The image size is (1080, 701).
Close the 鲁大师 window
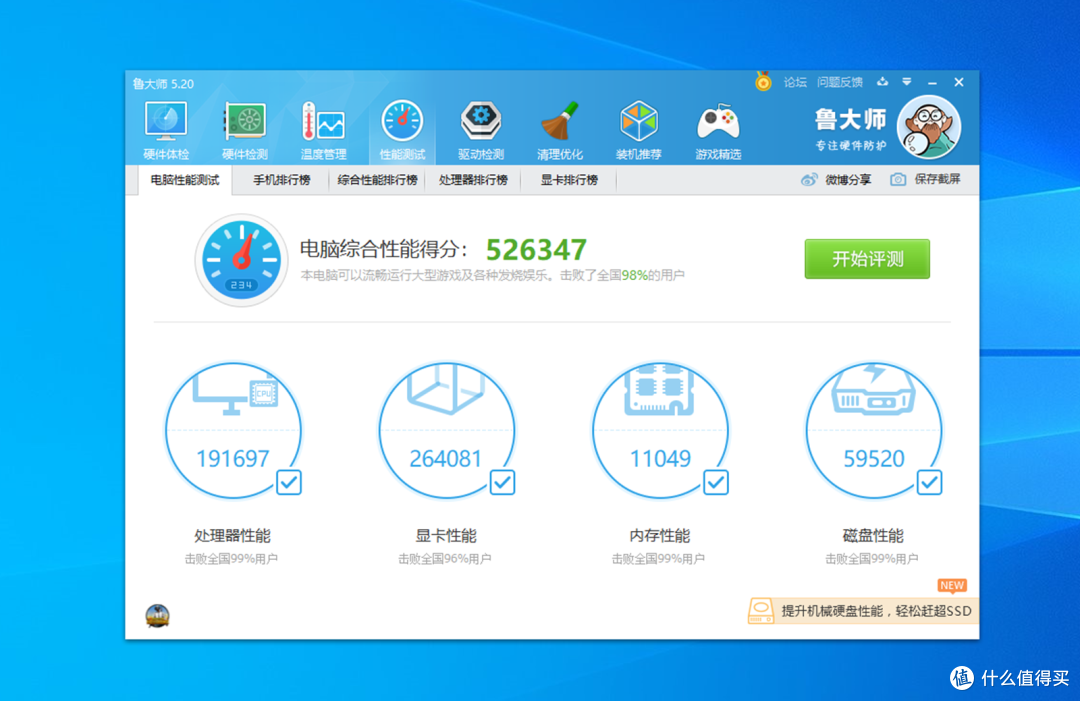pos(959,82)
